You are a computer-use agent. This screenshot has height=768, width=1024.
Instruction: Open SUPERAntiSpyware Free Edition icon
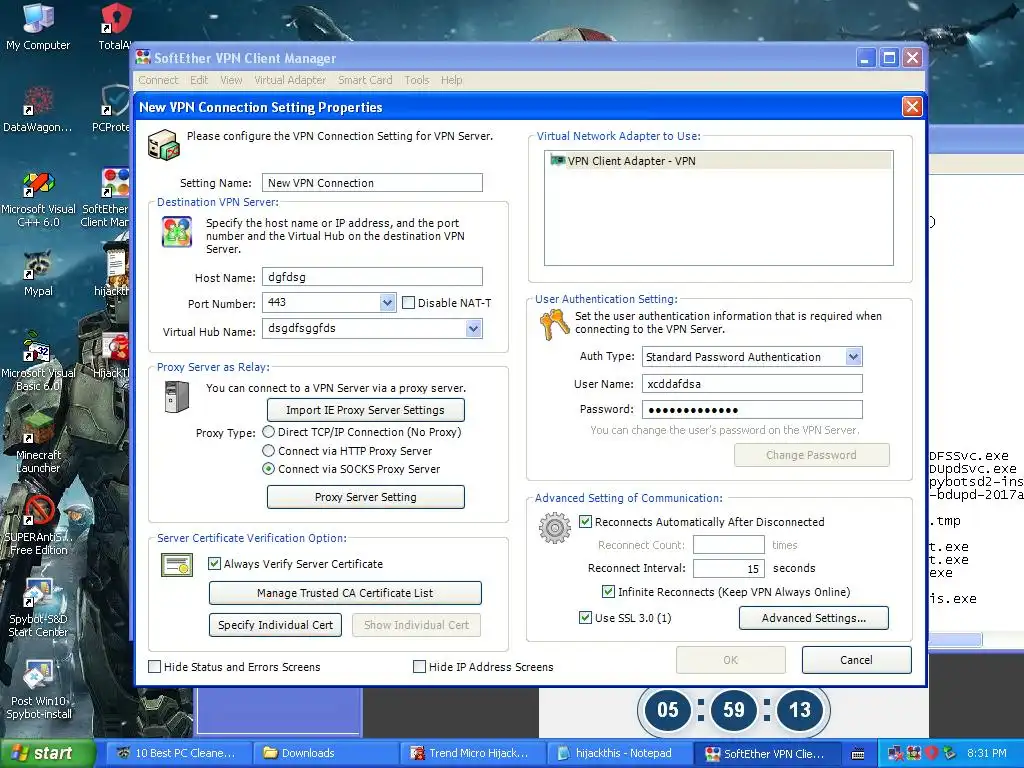tap(38, 526)
